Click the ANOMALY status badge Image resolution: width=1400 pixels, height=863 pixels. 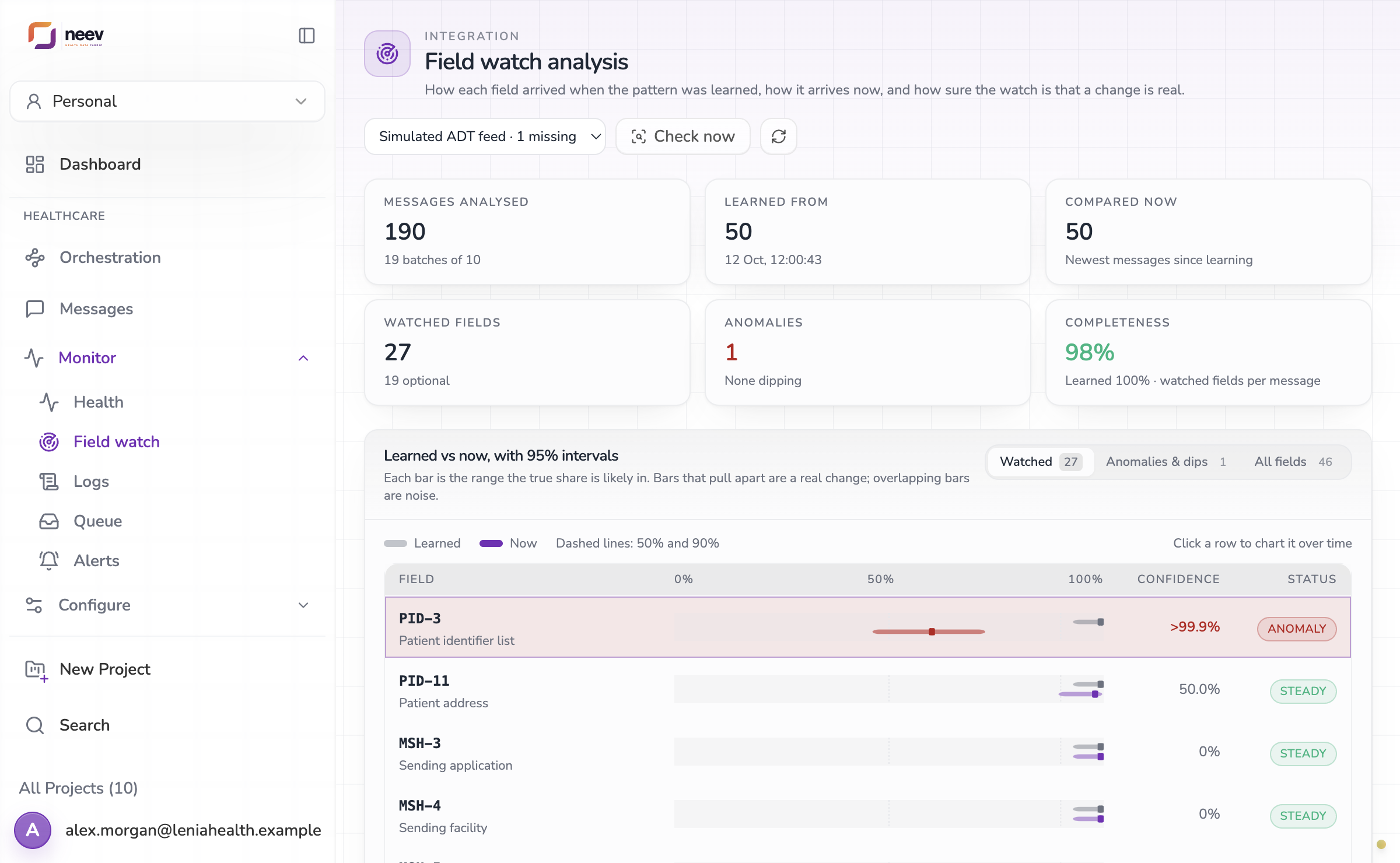[1297, 629]
